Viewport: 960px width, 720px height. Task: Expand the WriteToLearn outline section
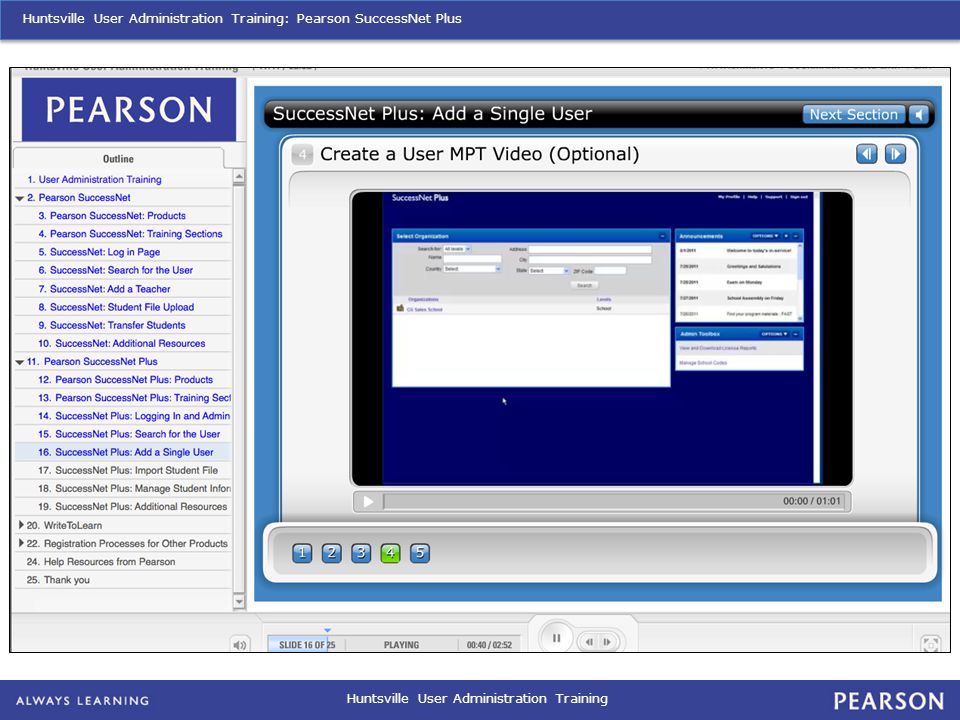[21, 525]
